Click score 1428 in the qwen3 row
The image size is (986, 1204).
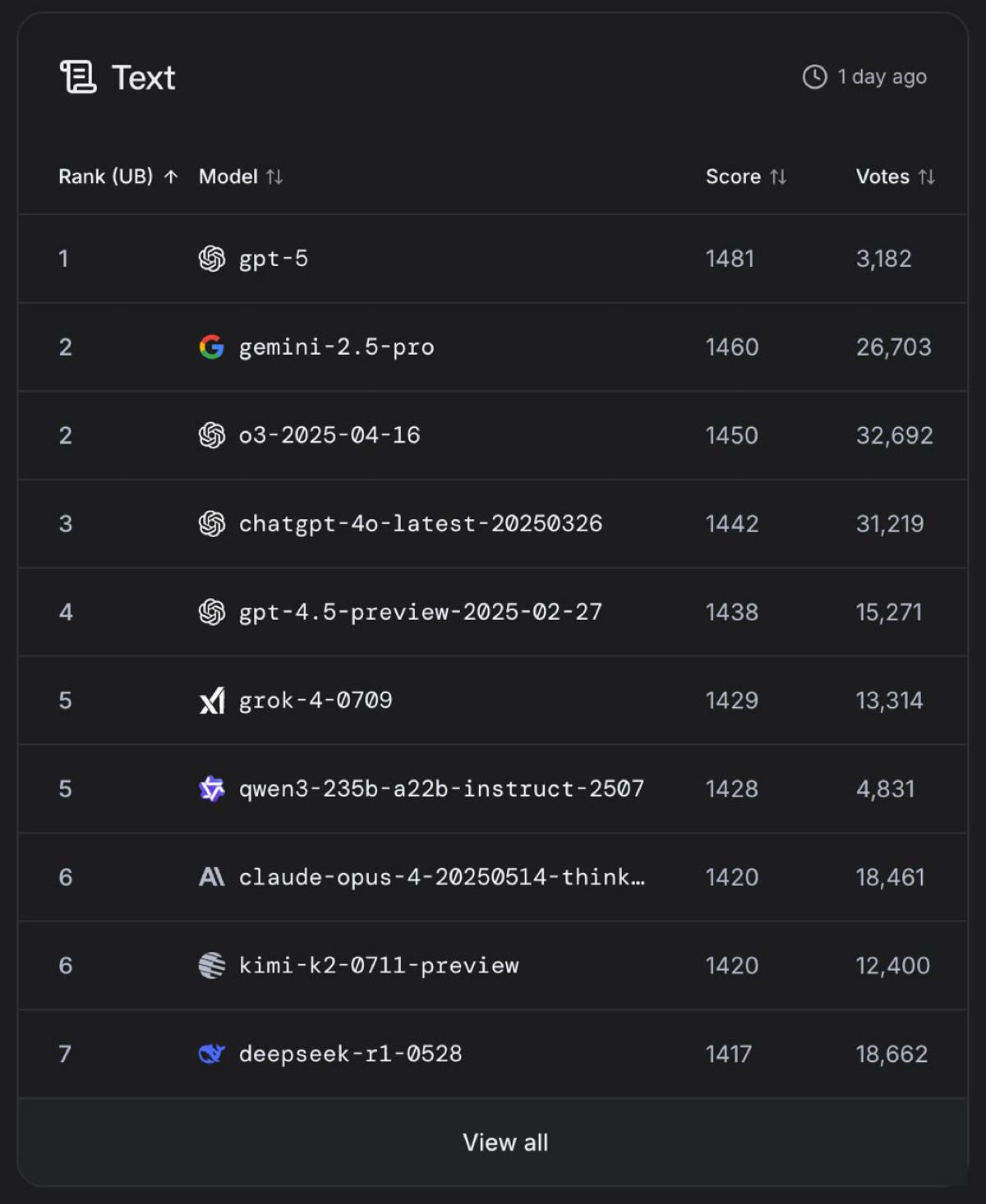click(x=732, y=789)
